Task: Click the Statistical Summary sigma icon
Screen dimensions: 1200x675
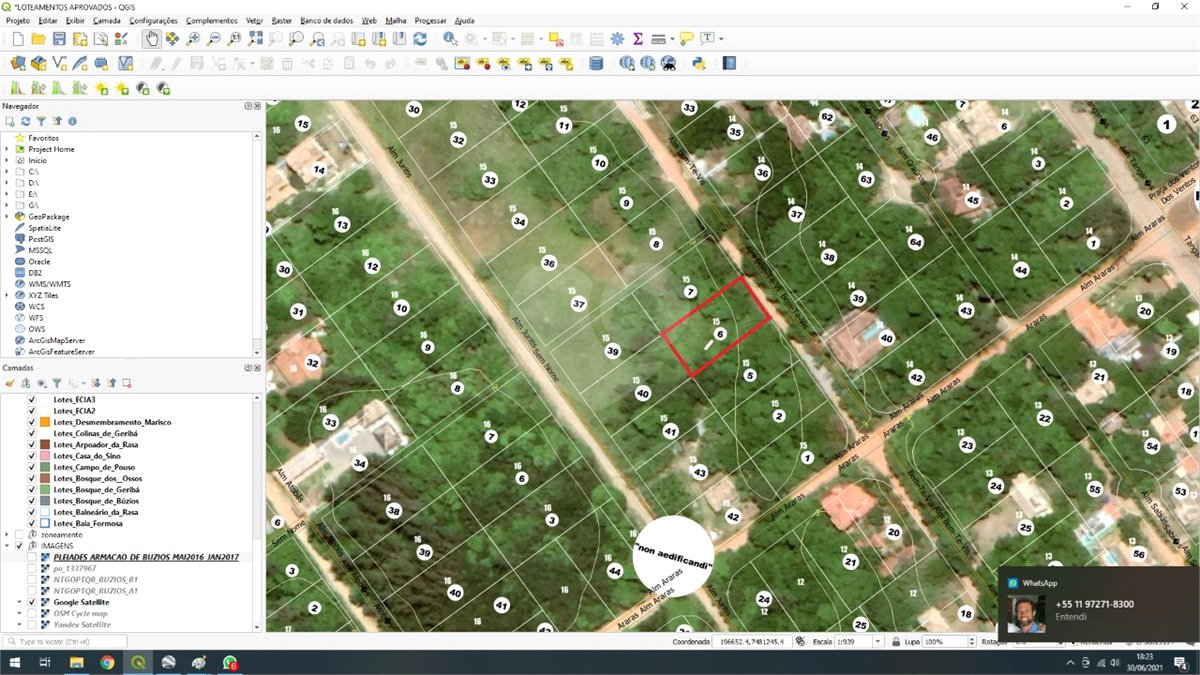Action: (x=638, y=39)
